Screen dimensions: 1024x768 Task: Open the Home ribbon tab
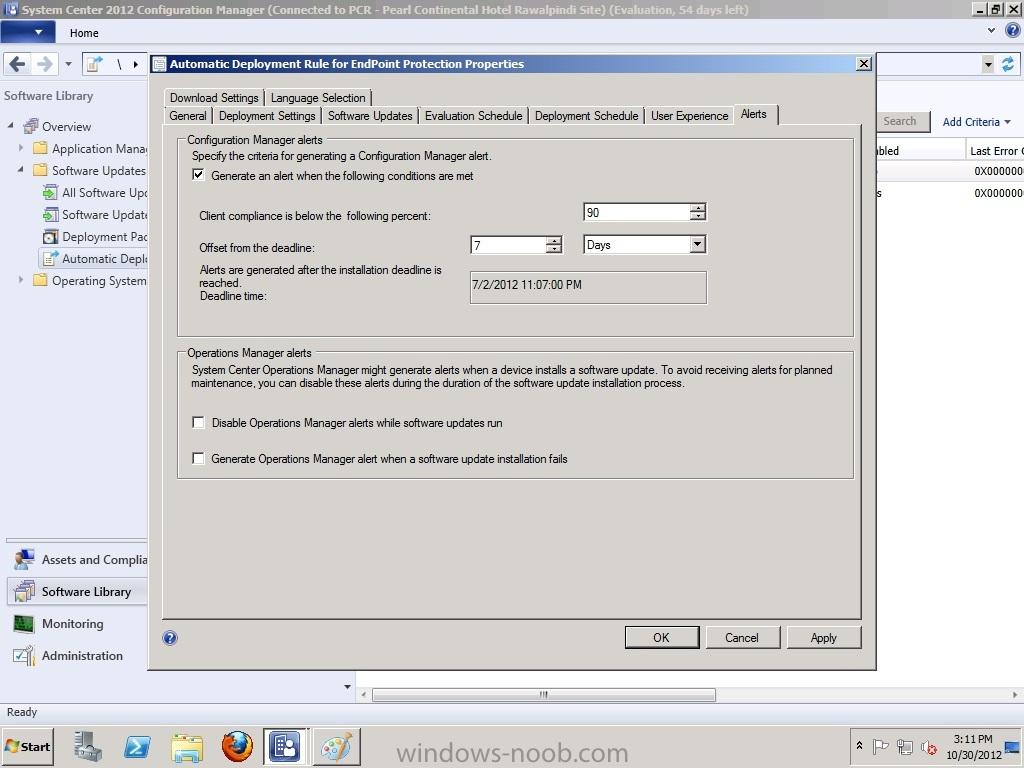(x=84, y=33)
